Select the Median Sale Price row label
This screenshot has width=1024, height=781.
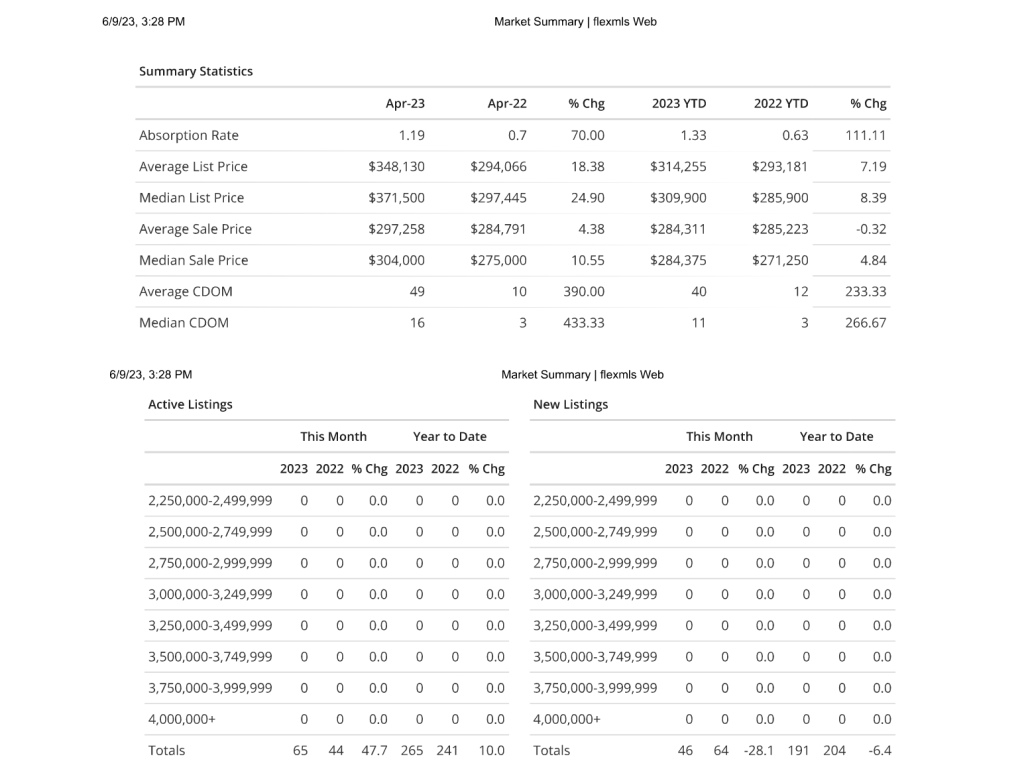pyautogui.click(x=193, y=260)
